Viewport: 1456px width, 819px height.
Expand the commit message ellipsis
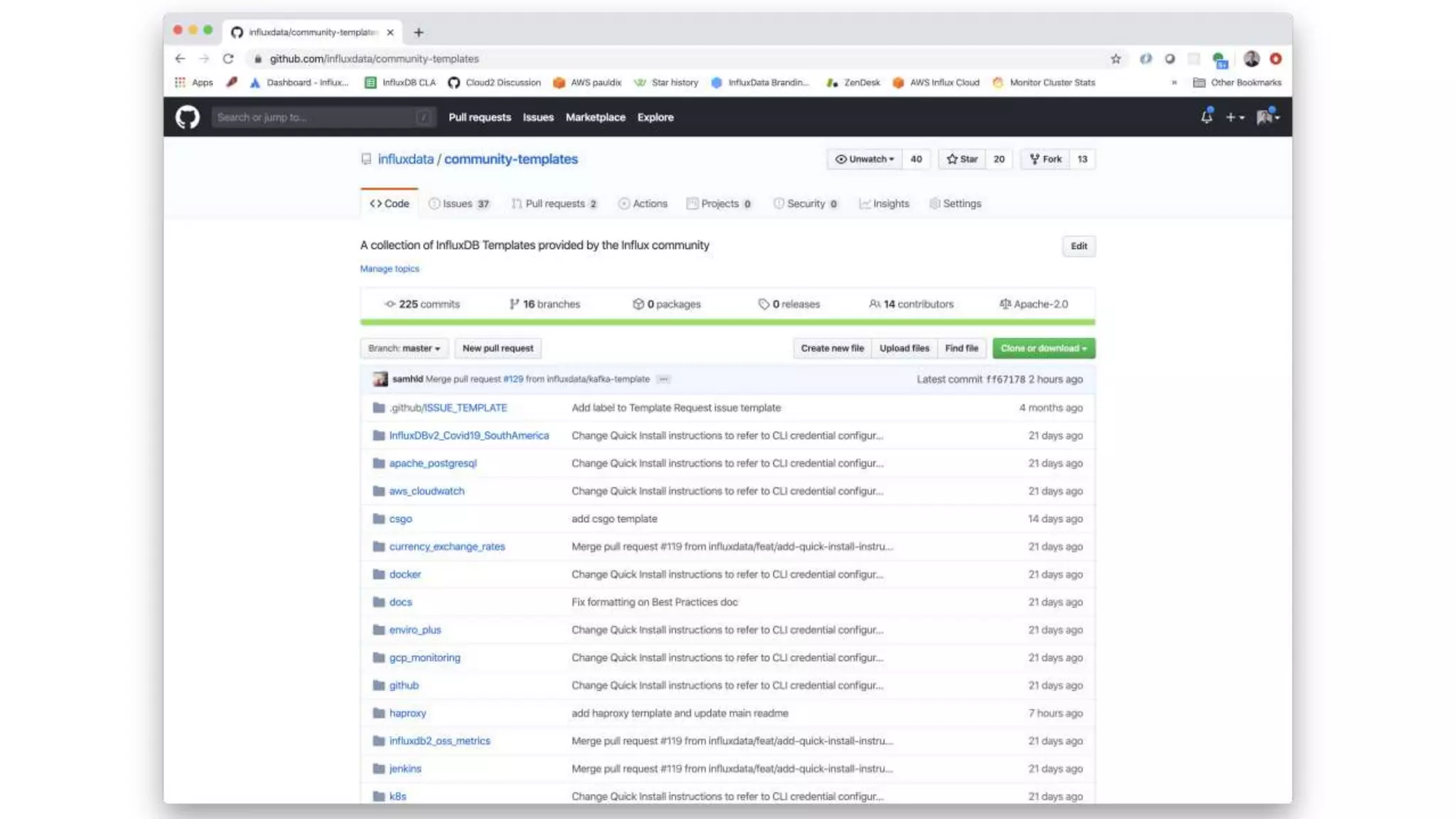(x=663, y=379)
